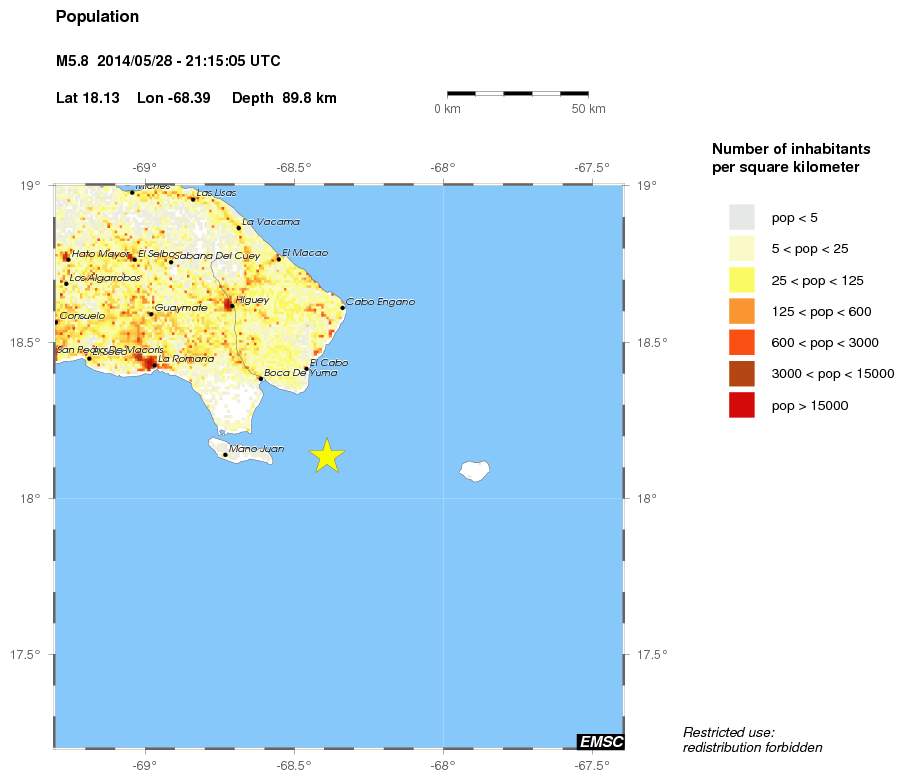The height and width of the screenshot is (780, 904).
Task: Select the red-orange '600 < pop < 3000' swatch
Action: pyautogui.click(x=741, y=343)
